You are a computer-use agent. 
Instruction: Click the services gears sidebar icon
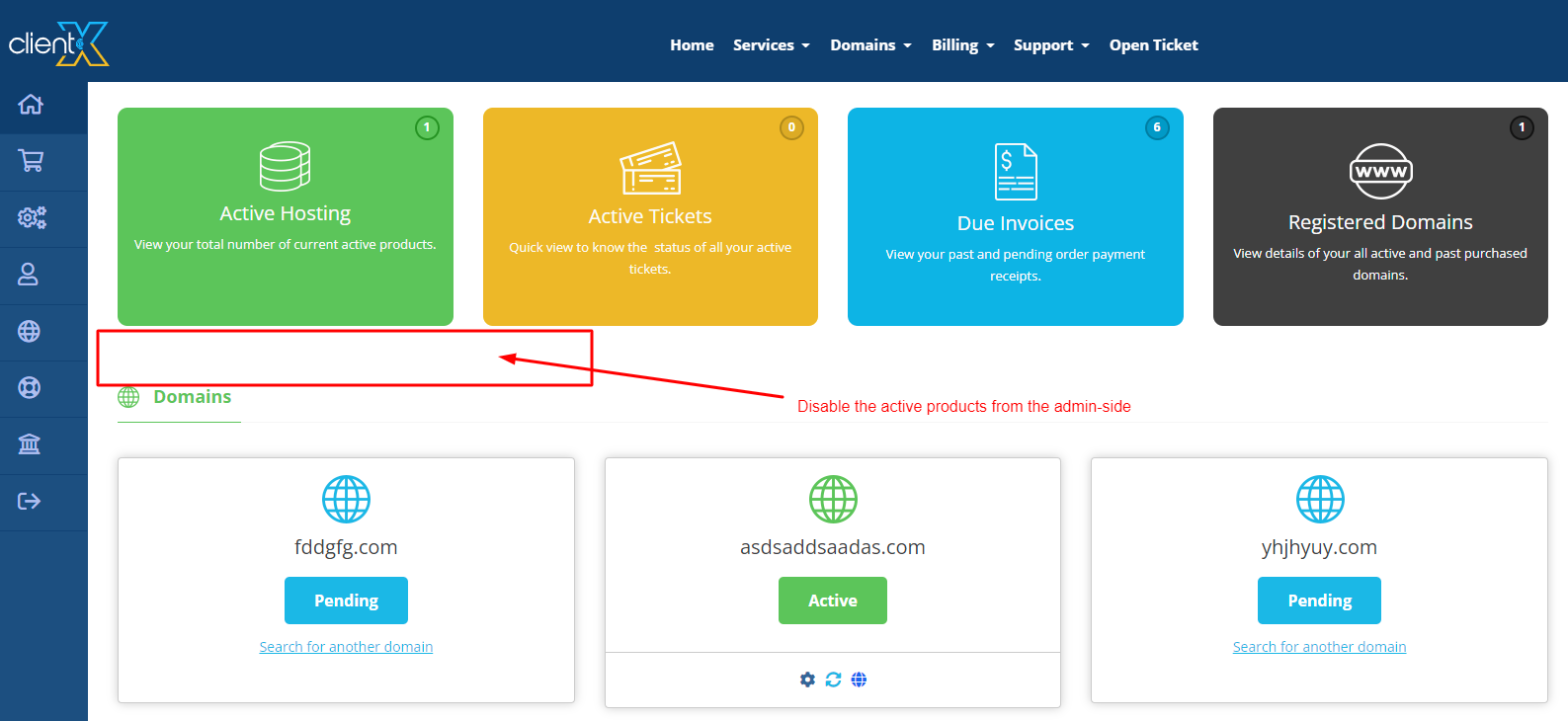click(x=32, y=217)
